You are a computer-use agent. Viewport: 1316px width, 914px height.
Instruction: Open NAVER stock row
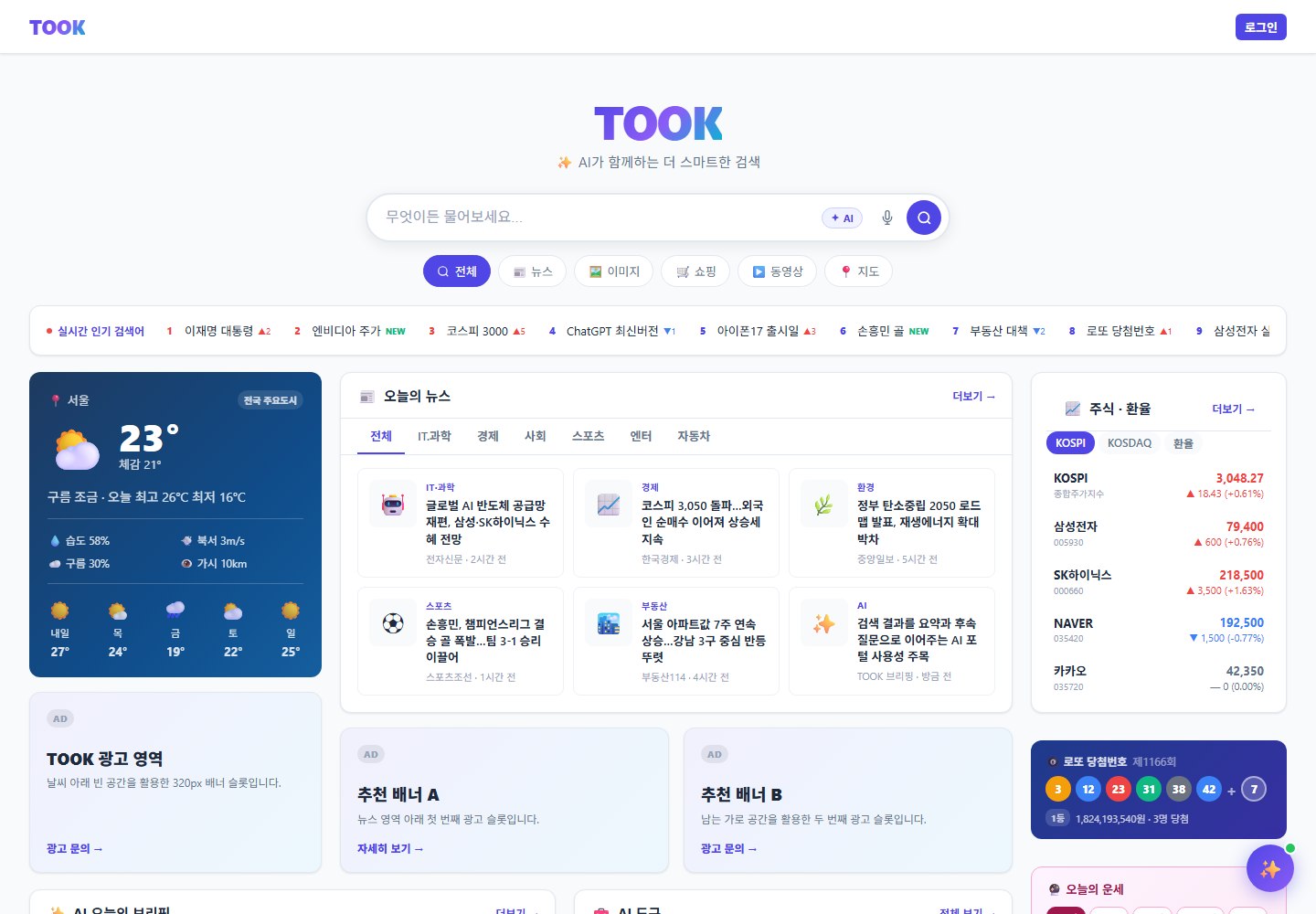[1159, 631]
